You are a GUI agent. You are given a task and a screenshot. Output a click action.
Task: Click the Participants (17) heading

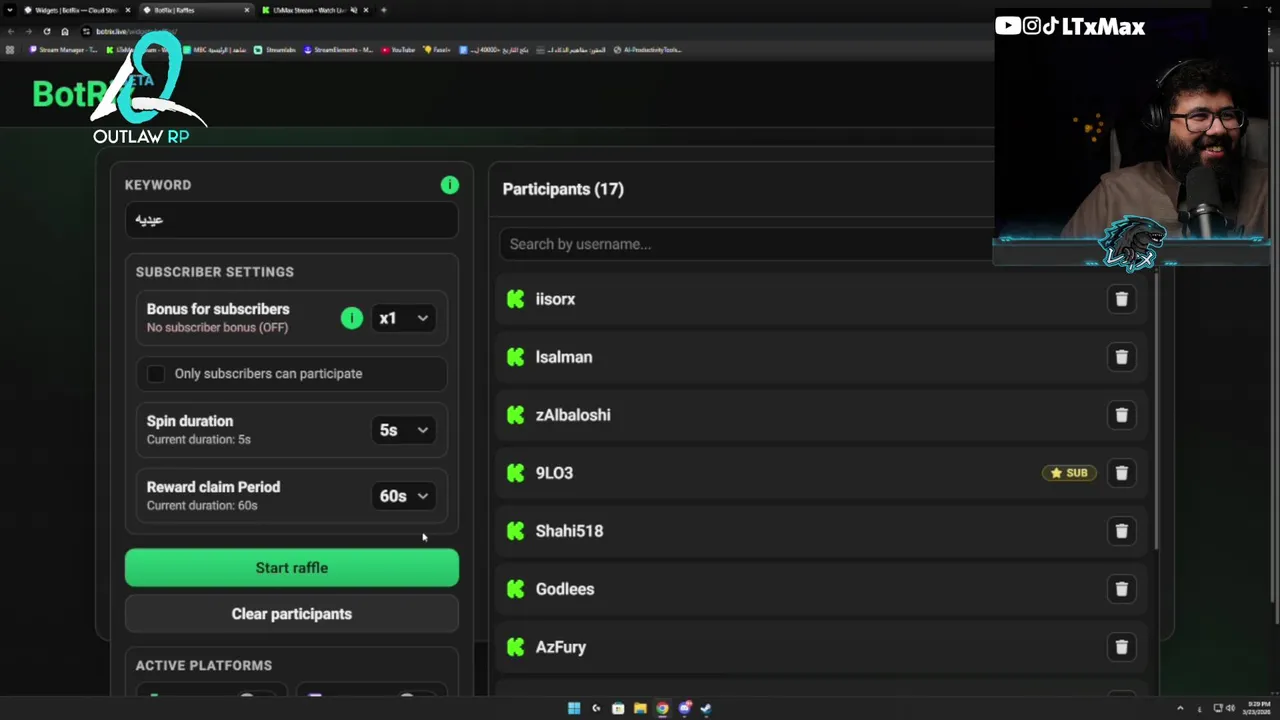[563, 189]
